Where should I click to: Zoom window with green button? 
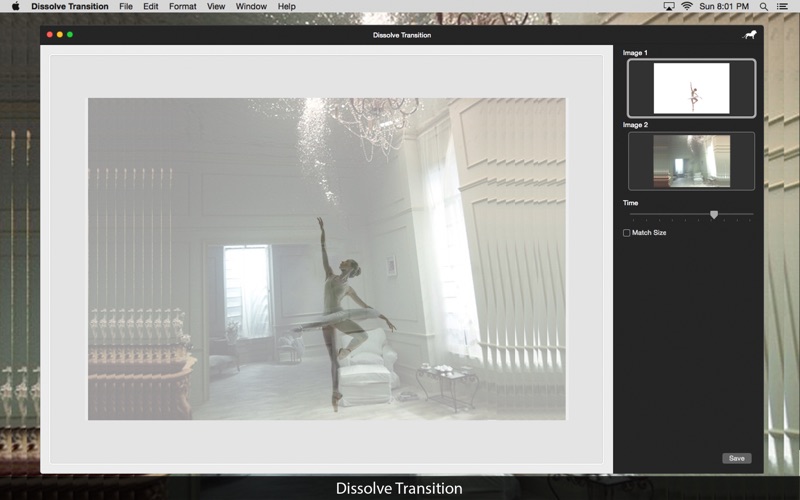(x=70, y=35)
